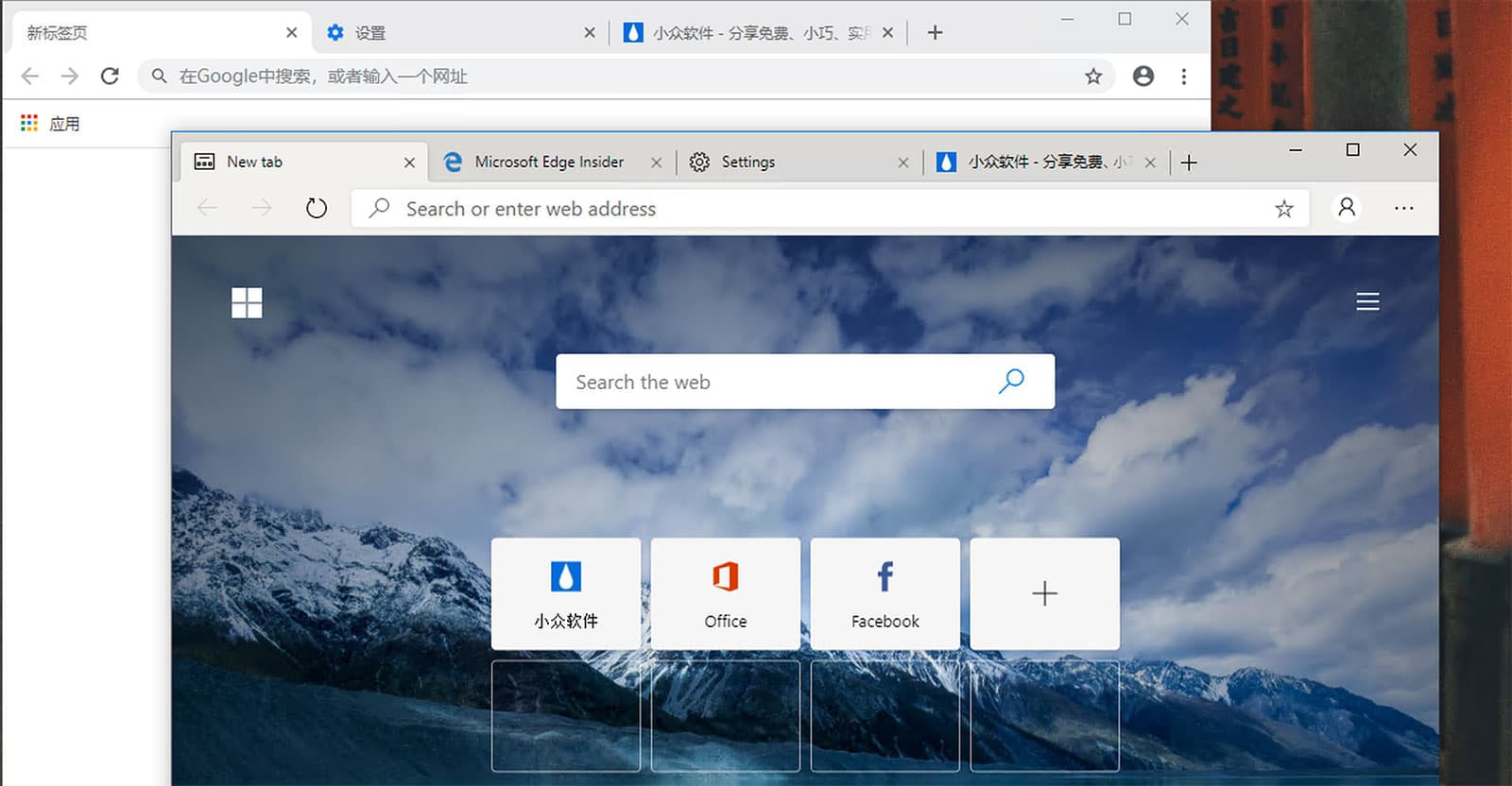Image resolution: width=1512 pixels, height=786 pixels.
Task: Add a new tab in Edge
Action: 1189,162
